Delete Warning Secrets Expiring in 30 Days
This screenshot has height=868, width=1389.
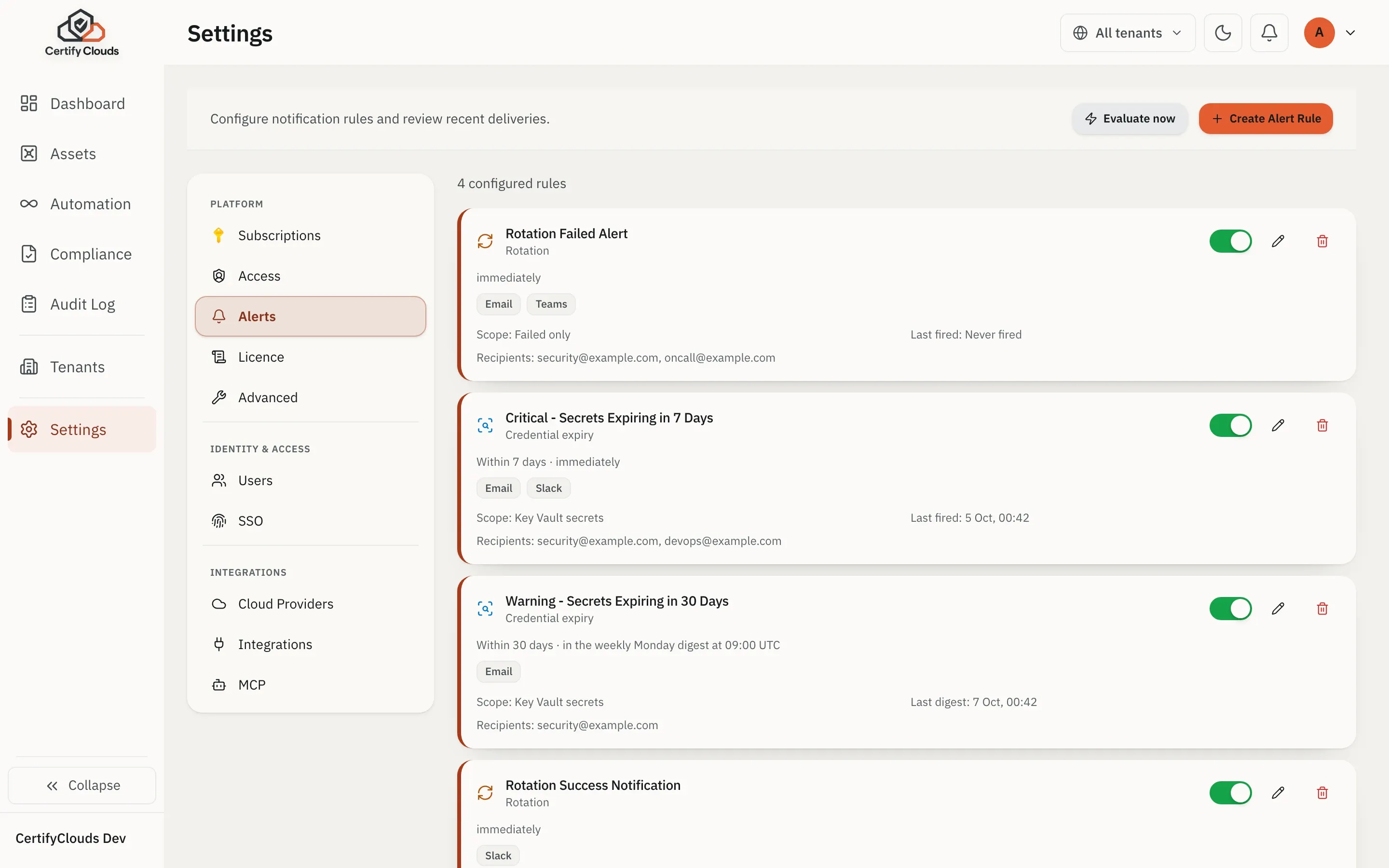click(1322, 609)
